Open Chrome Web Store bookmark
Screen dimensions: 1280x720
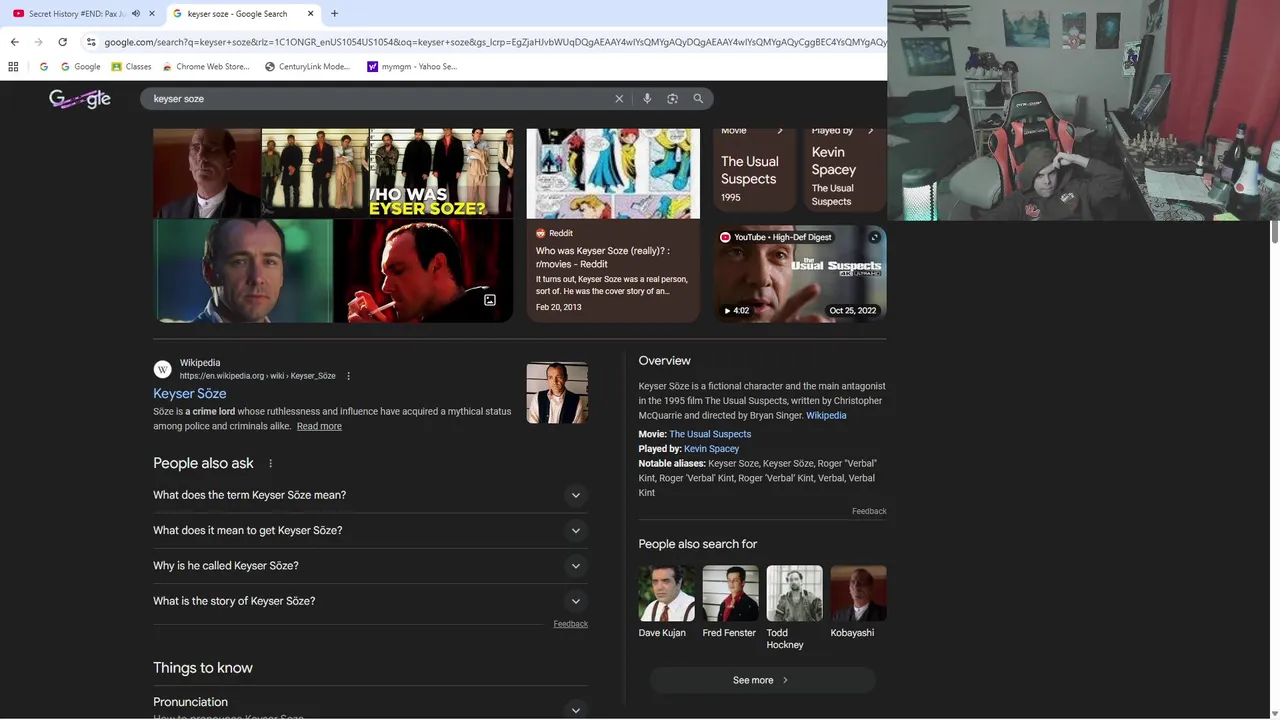206,67
